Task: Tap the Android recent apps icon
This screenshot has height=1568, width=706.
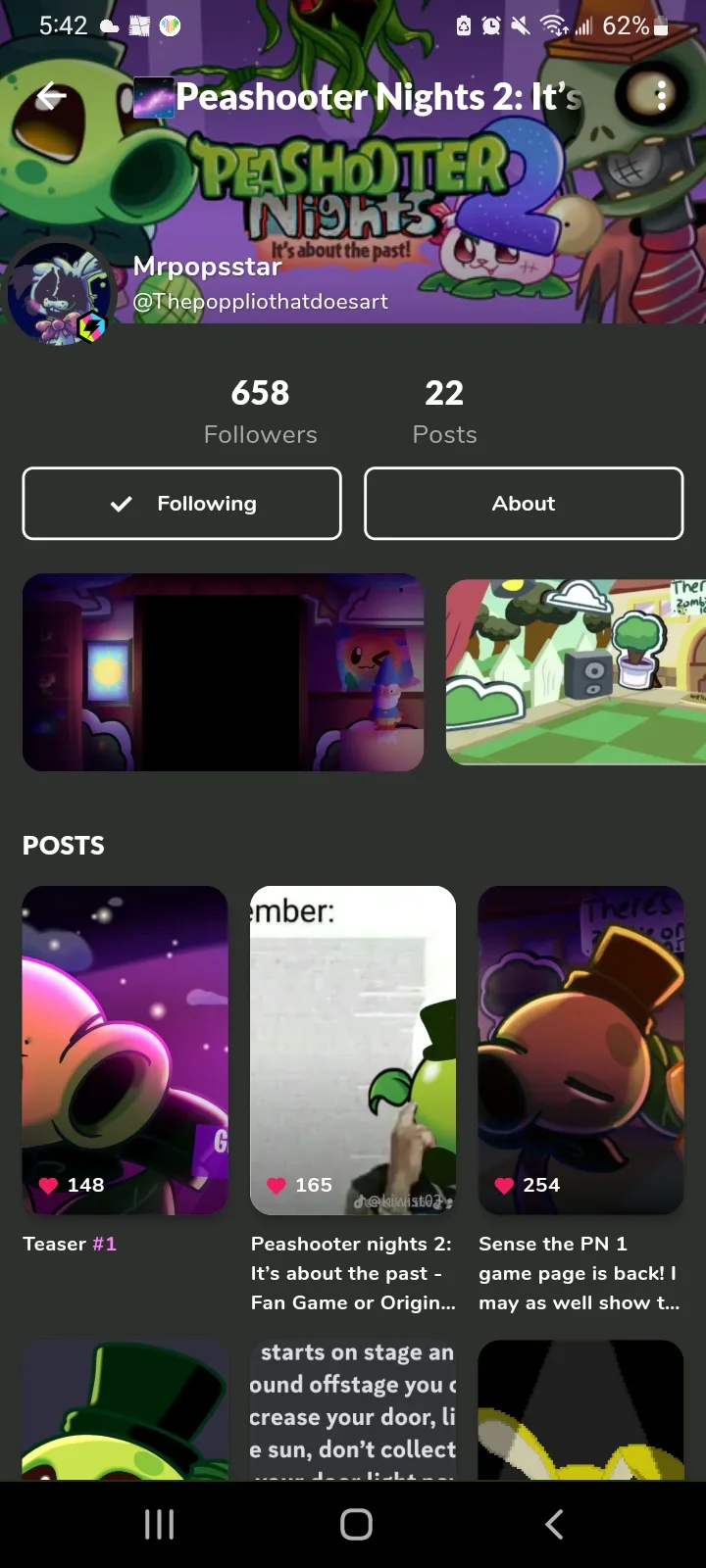Action: pos(159,1524)
